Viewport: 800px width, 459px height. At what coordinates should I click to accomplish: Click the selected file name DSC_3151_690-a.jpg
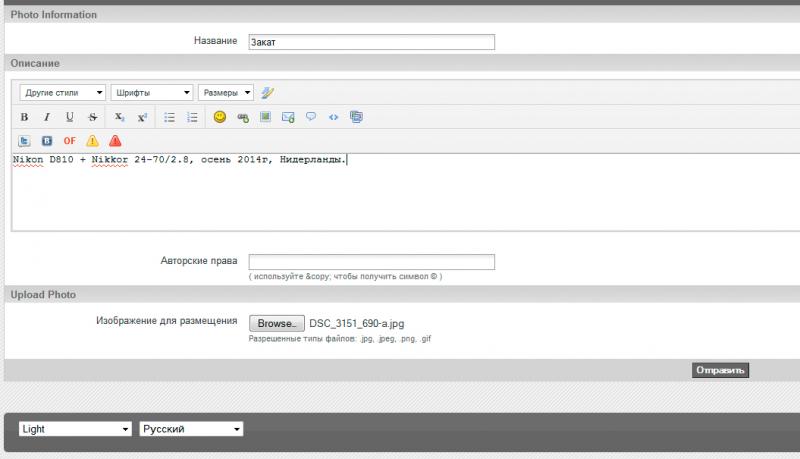[357, 323]
